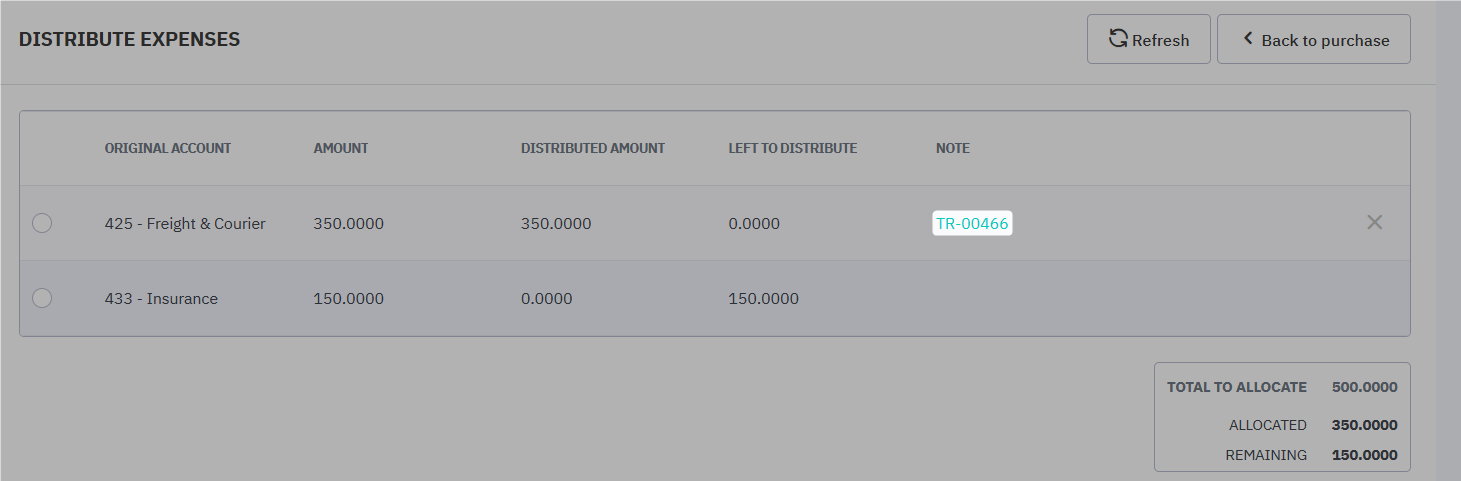The width and height of the screenshot is (1461, 481).
Task: Open the TR-00466 transaction link
Action: click(x=972, y=223)
